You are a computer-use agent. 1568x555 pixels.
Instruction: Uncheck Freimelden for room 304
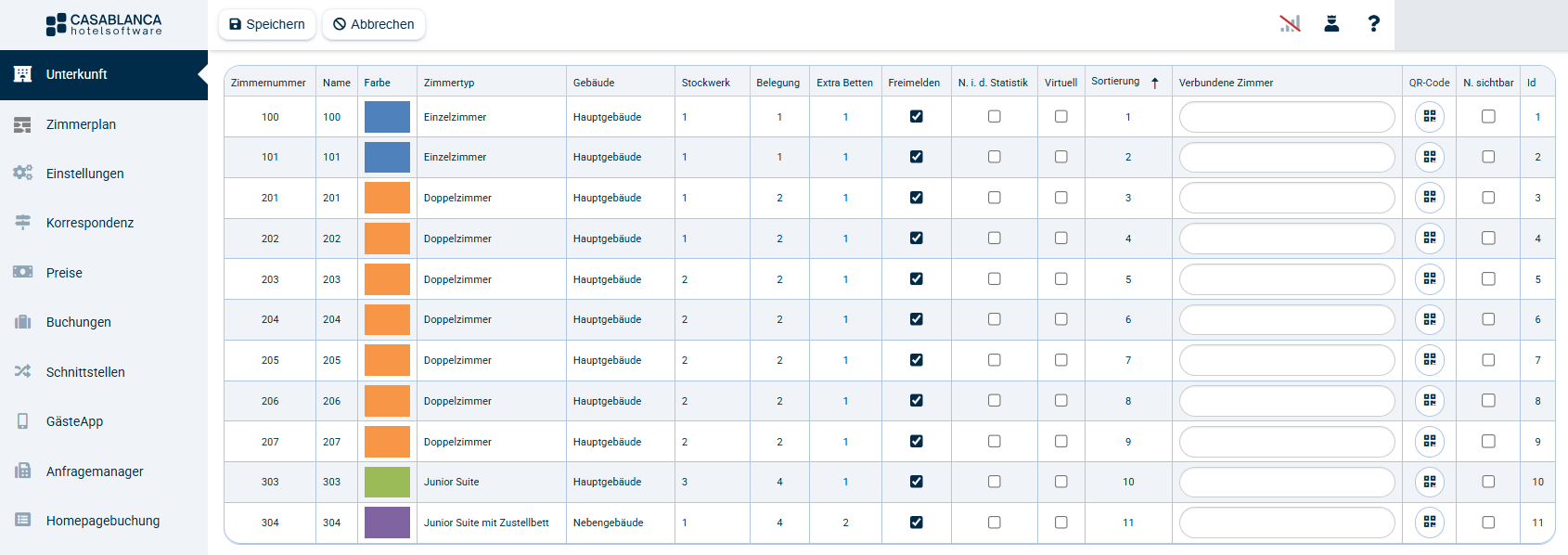click(917, 523)
